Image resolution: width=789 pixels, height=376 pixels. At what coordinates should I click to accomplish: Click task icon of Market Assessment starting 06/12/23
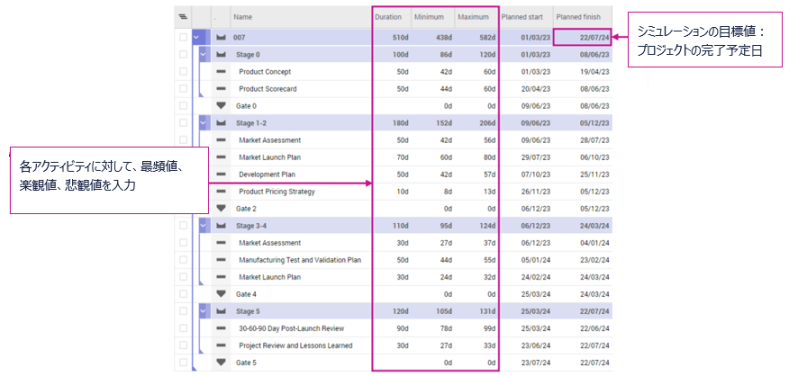(221, 243)
